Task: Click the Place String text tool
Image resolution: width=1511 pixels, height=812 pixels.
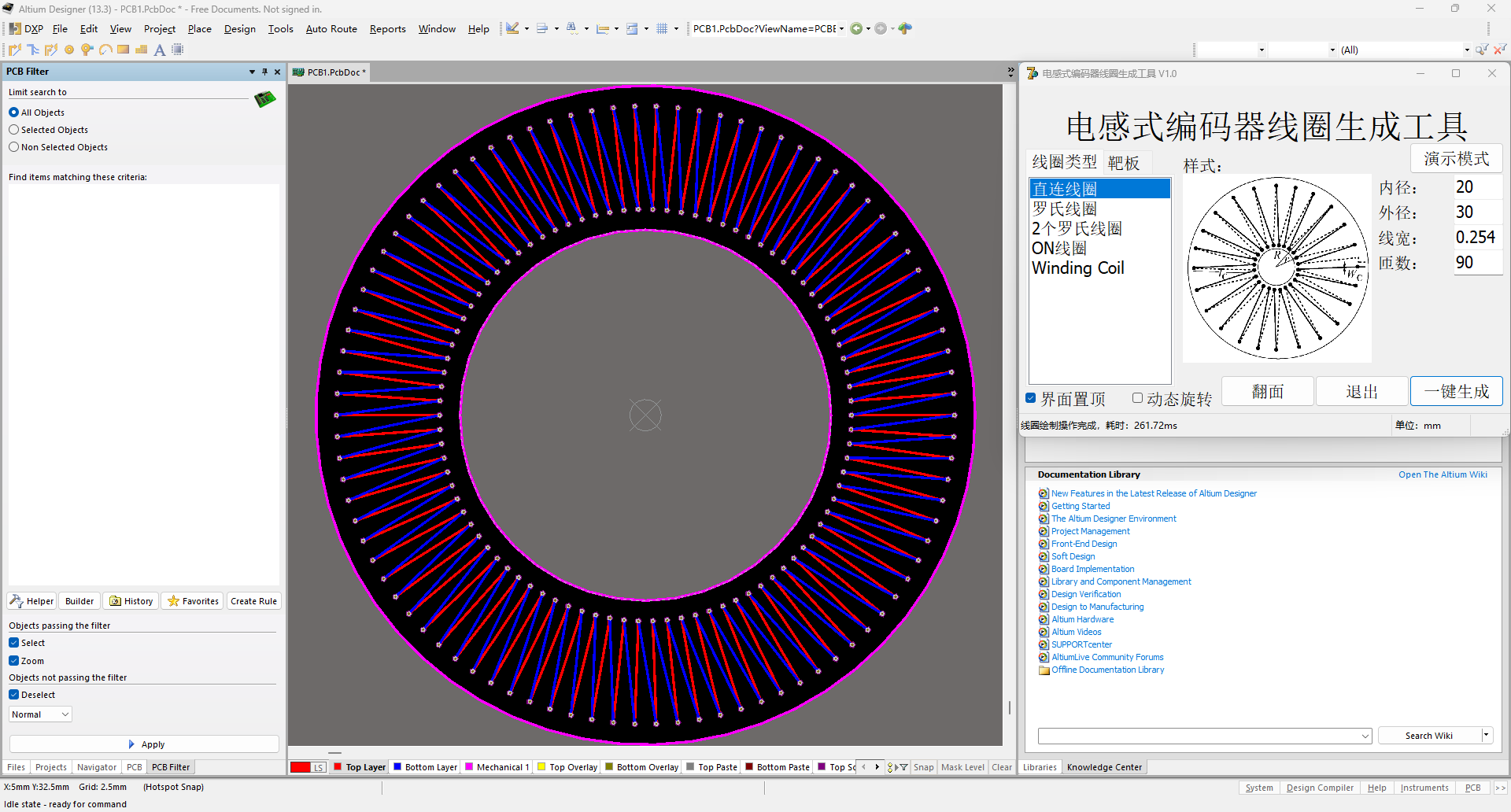Action: (x=159, y=50)
